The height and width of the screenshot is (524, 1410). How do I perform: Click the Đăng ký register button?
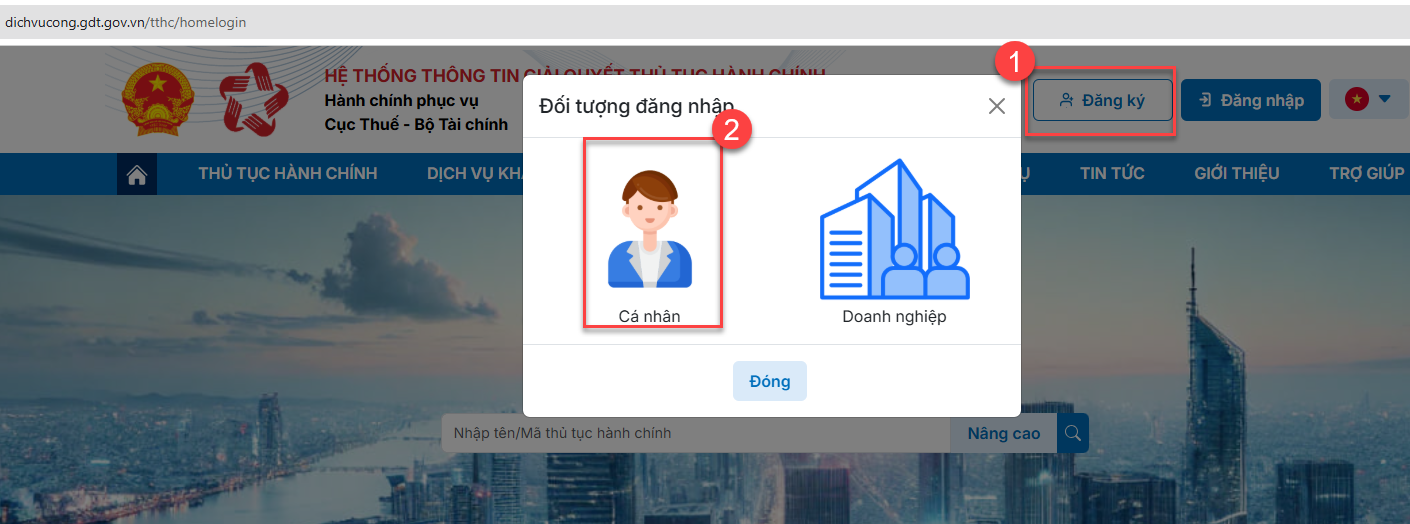1102,100
